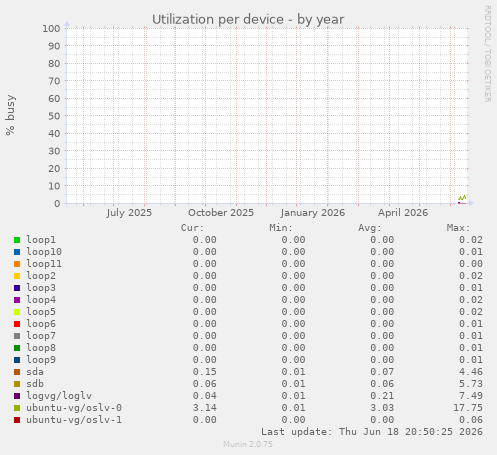Click ubuntu-vg/oslv-1 max value 0.06
The image size is (497, 455).
click(x=471, y=420)
